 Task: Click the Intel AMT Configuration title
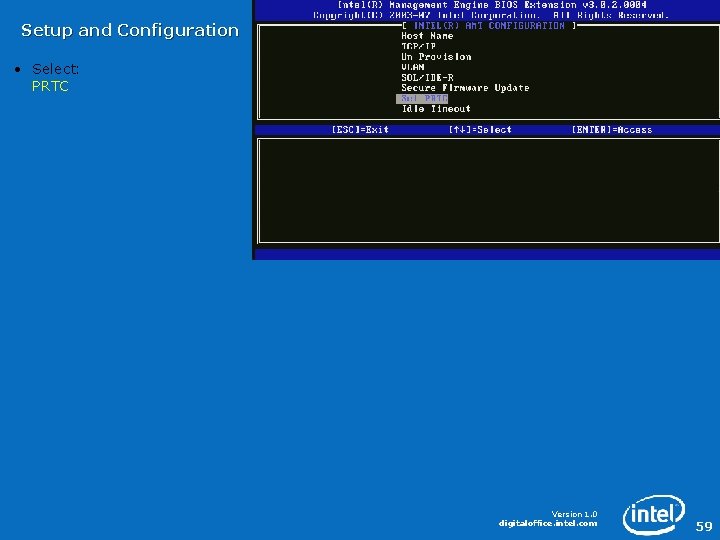tap(489, 26)
